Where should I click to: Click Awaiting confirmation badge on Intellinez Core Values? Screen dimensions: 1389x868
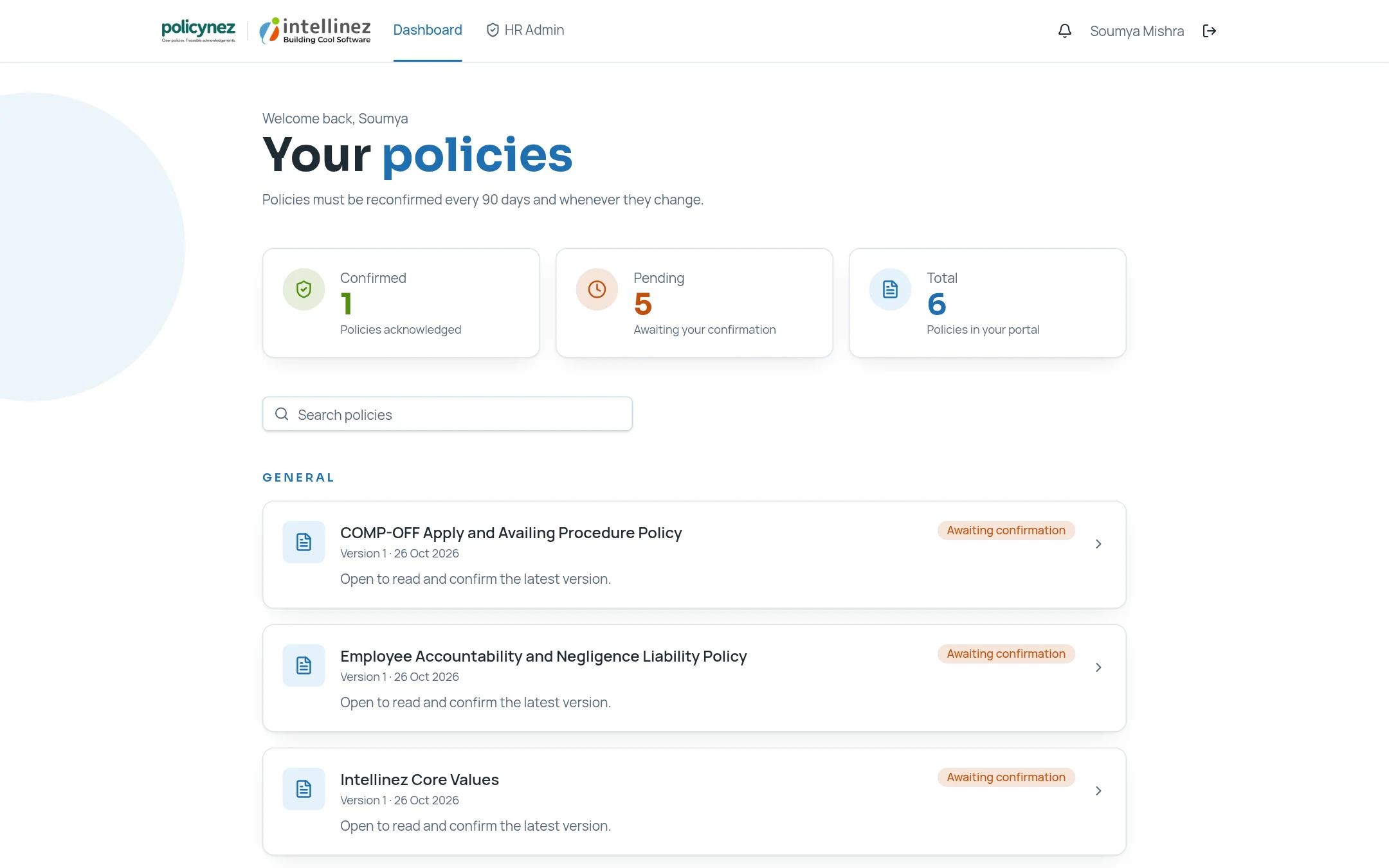point(1006,777)
